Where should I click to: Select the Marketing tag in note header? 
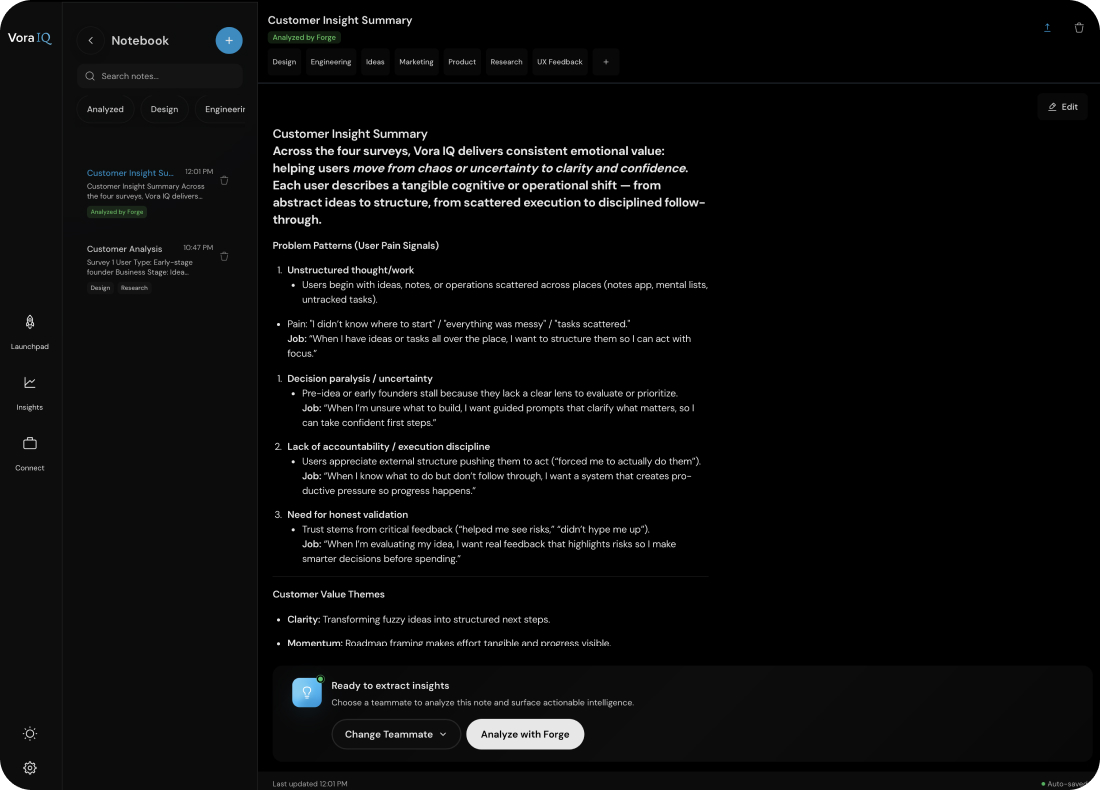point(416,62)
